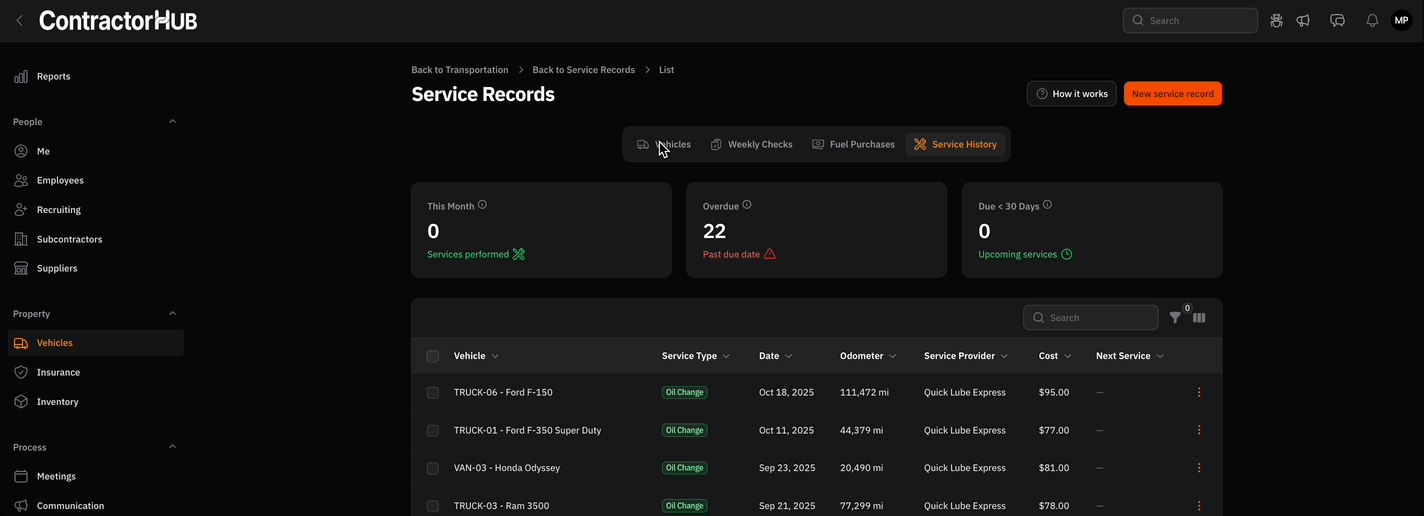Viewport: 1424px width, 516px height.
Task: Open the notifications bell icon
Action: pyautogui.click(x=1372, y=20)
